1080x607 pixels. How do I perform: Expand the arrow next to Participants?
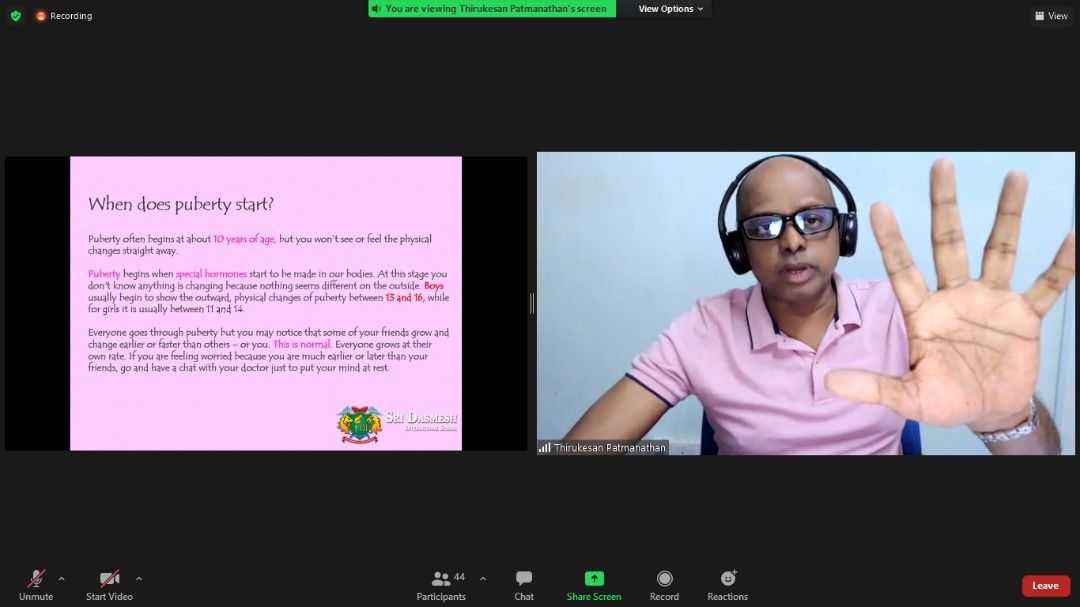pyautogui.click(x=483, y=578)
